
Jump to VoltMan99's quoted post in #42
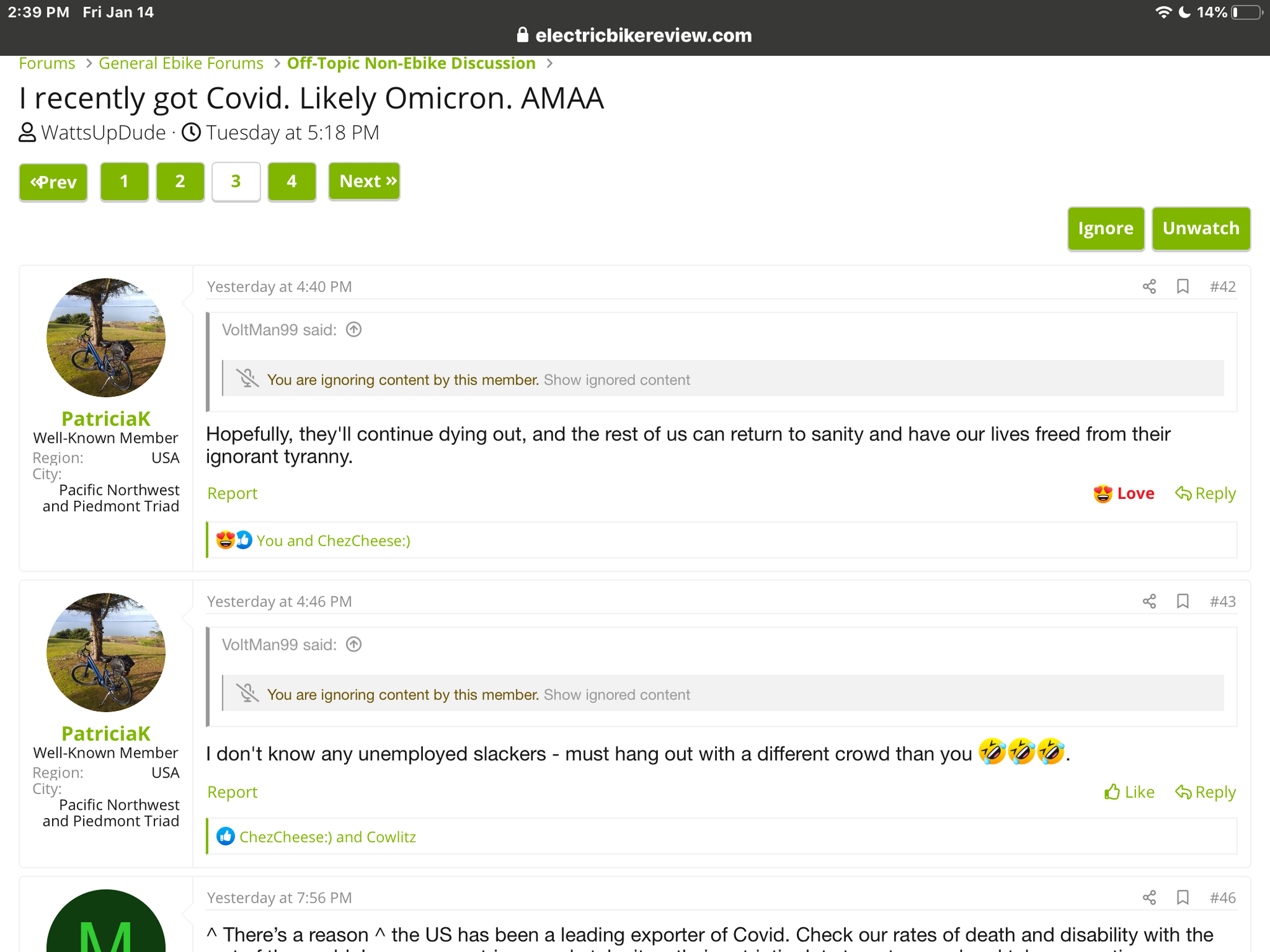354,329
